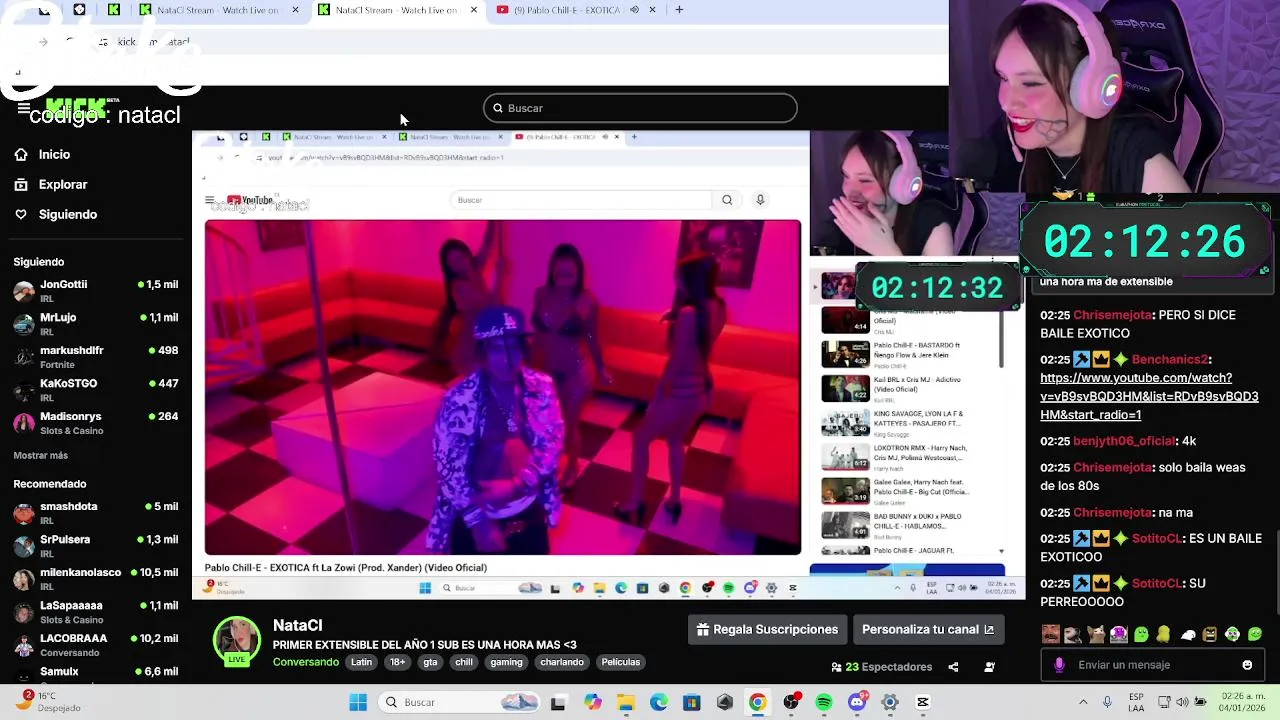Select the Peliculas tag

(620, 662)
